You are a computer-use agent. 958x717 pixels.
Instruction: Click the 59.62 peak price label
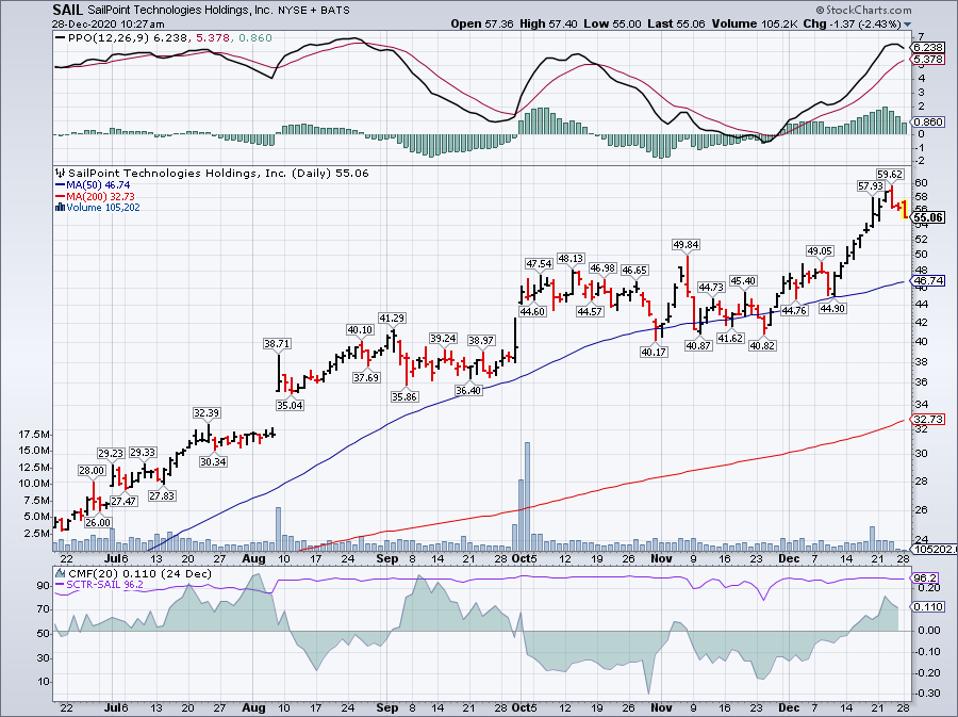coord(890,174)
